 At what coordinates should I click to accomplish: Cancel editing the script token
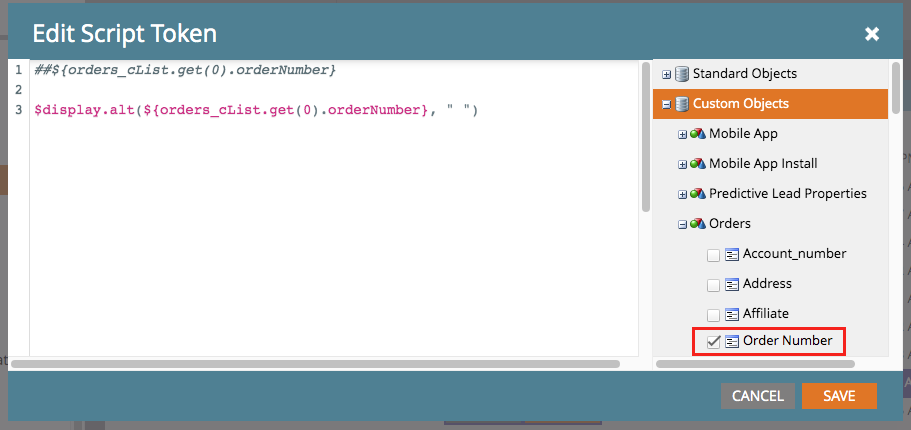[x=758, y=396]
